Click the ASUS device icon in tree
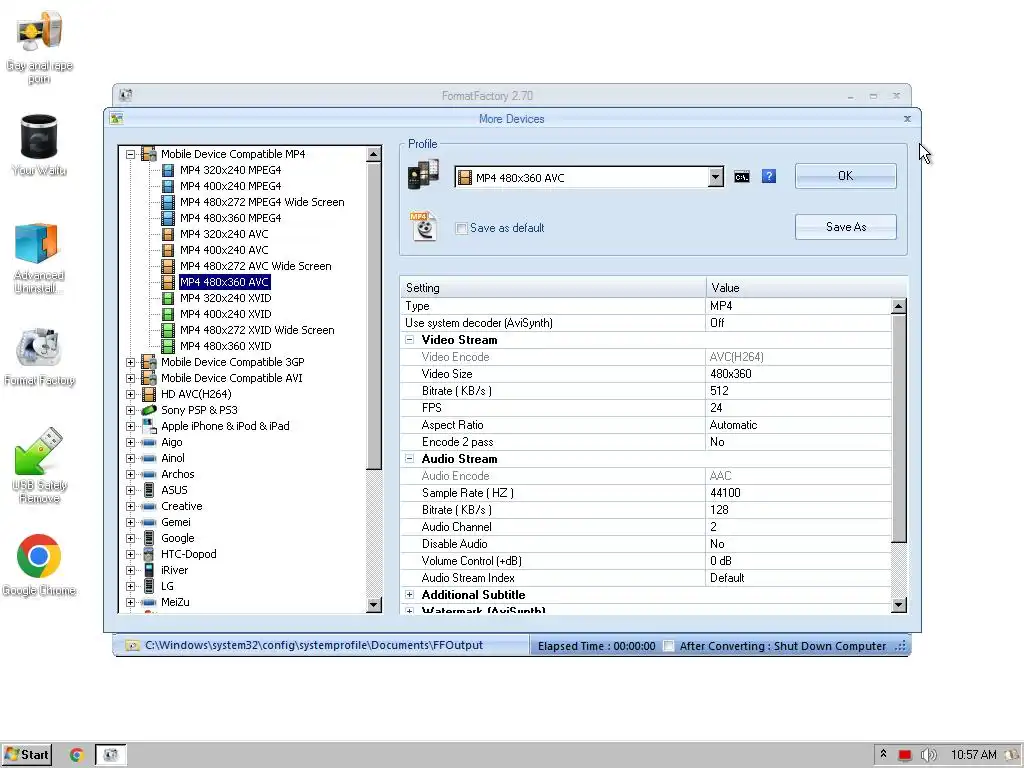This screenshot has width=1024, height=768. [x=149, y=490]
